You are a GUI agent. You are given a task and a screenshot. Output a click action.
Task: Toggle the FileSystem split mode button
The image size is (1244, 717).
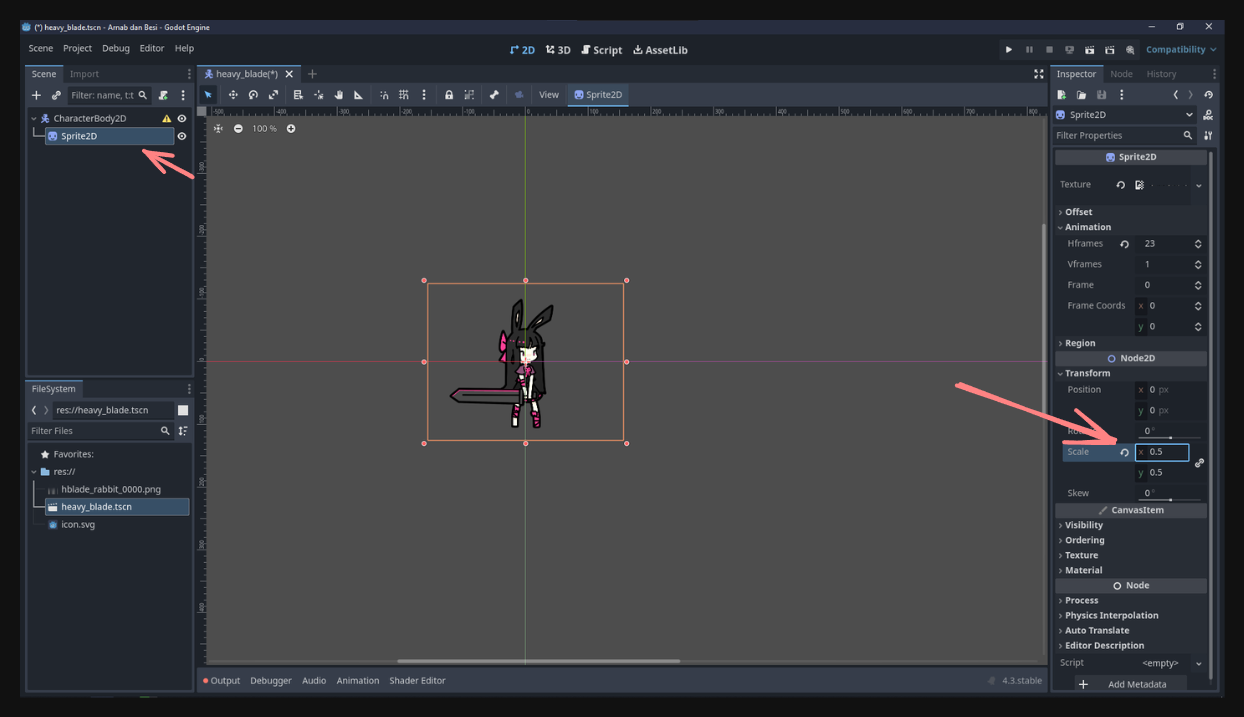(183, 410)
